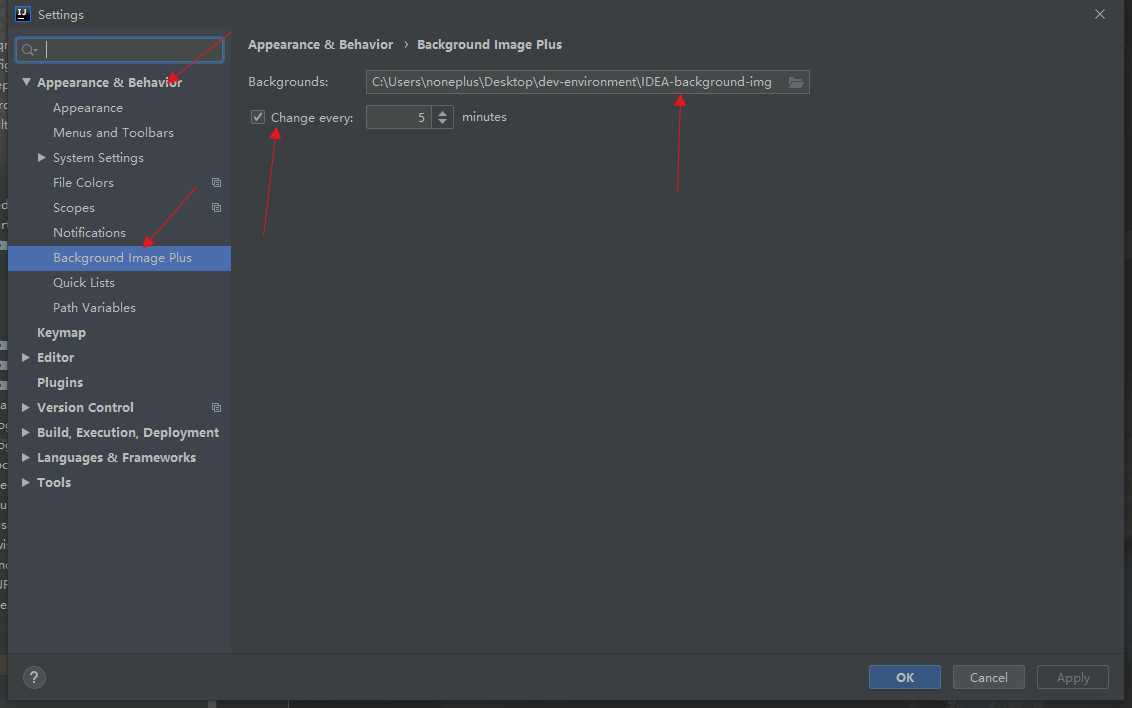Select the Editor category label

[56, 357]
